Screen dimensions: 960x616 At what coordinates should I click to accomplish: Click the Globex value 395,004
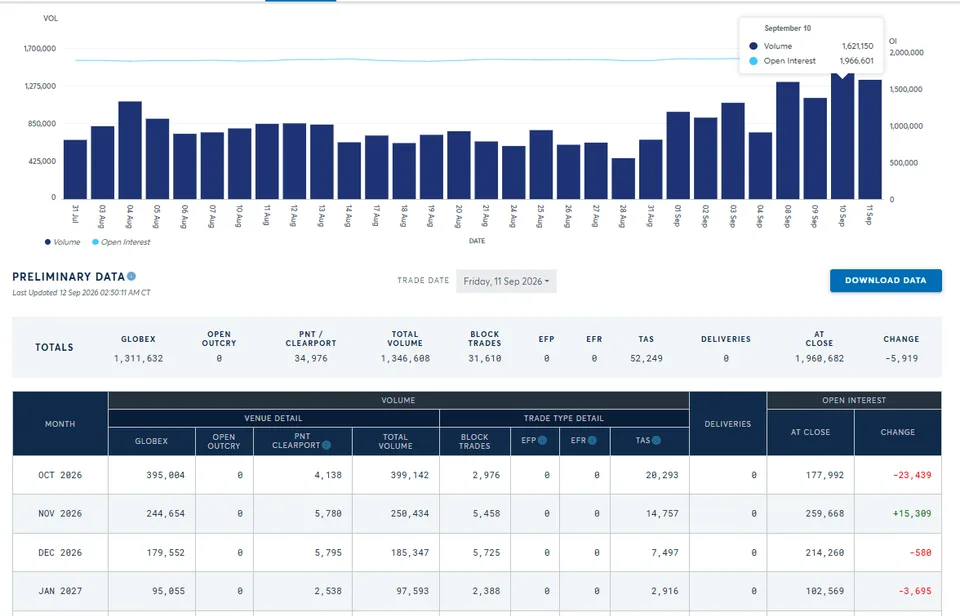coord(165,475)
